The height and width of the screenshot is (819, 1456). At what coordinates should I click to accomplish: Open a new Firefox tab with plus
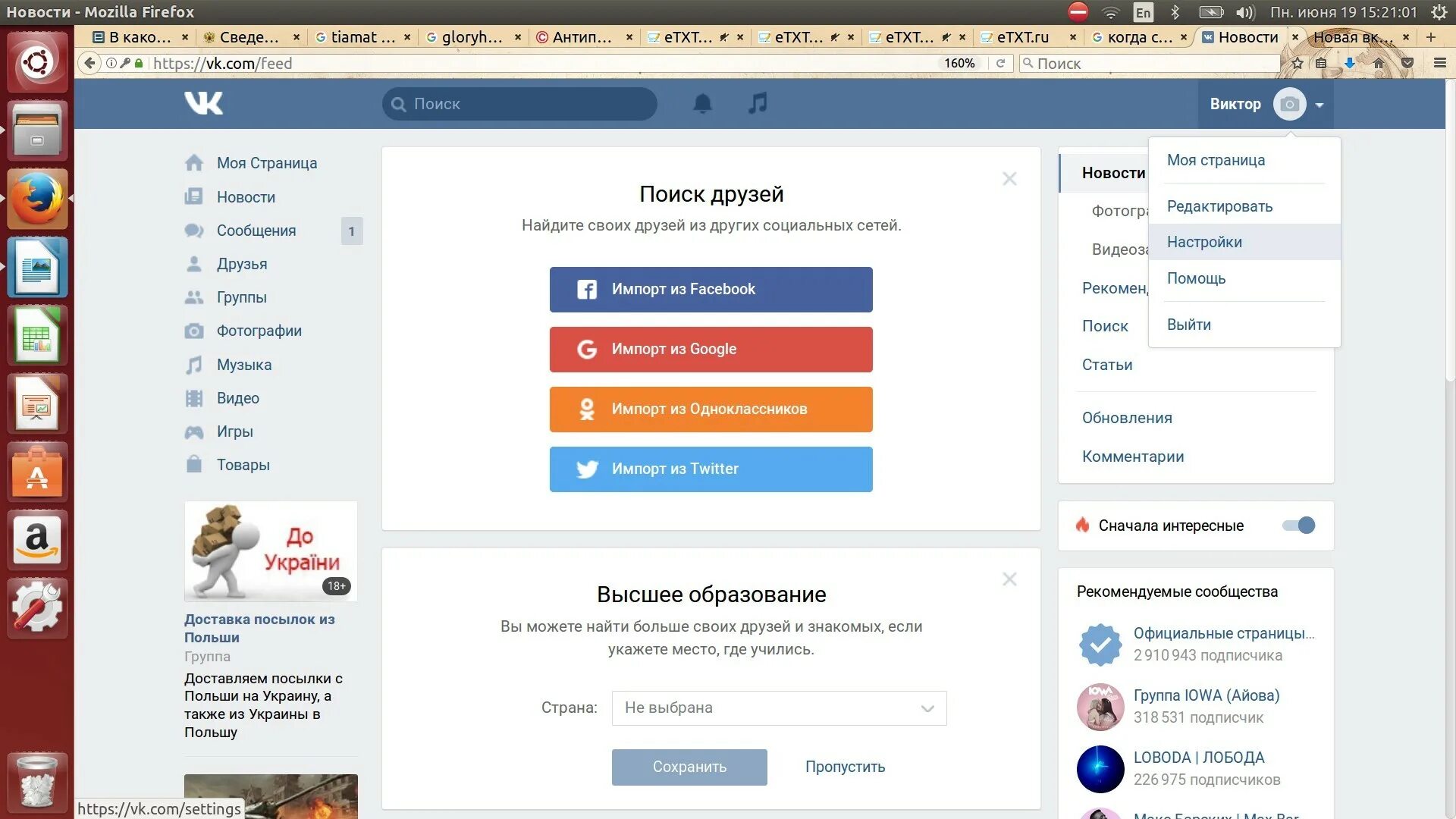(x=1431, y=36)
